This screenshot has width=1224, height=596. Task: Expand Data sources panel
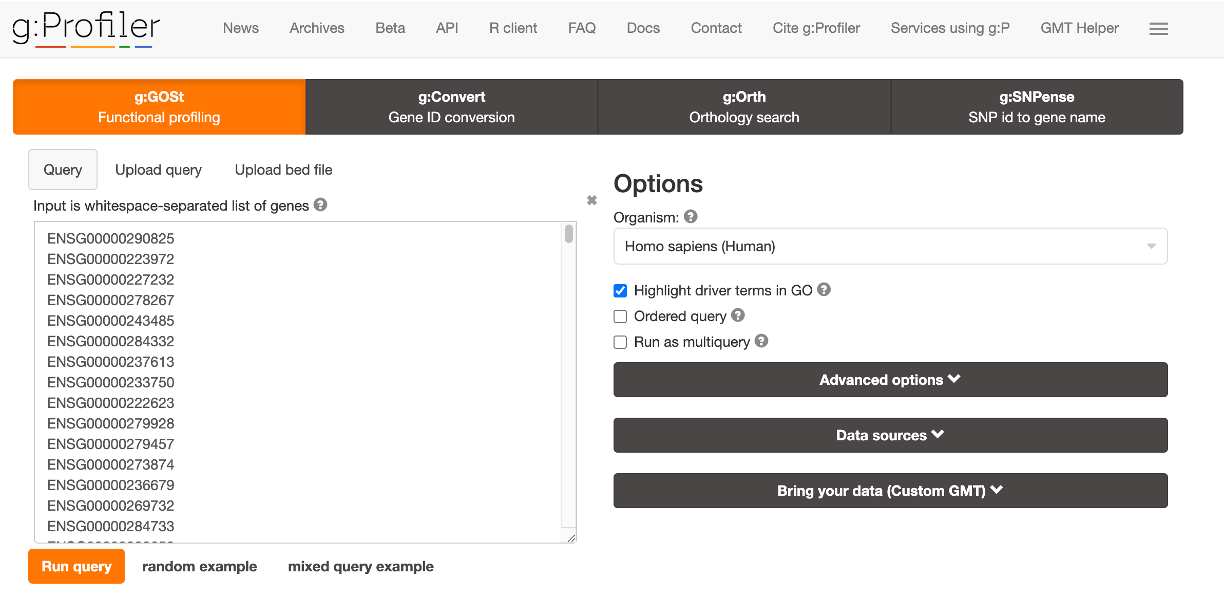890,435
